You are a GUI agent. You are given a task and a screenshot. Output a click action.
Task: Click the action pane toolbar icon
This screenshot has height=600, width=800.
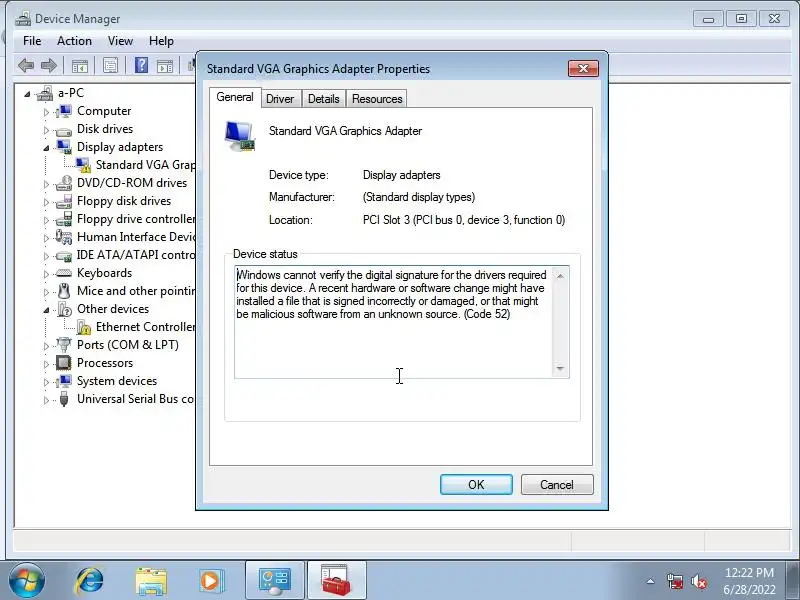click(165, 66)
